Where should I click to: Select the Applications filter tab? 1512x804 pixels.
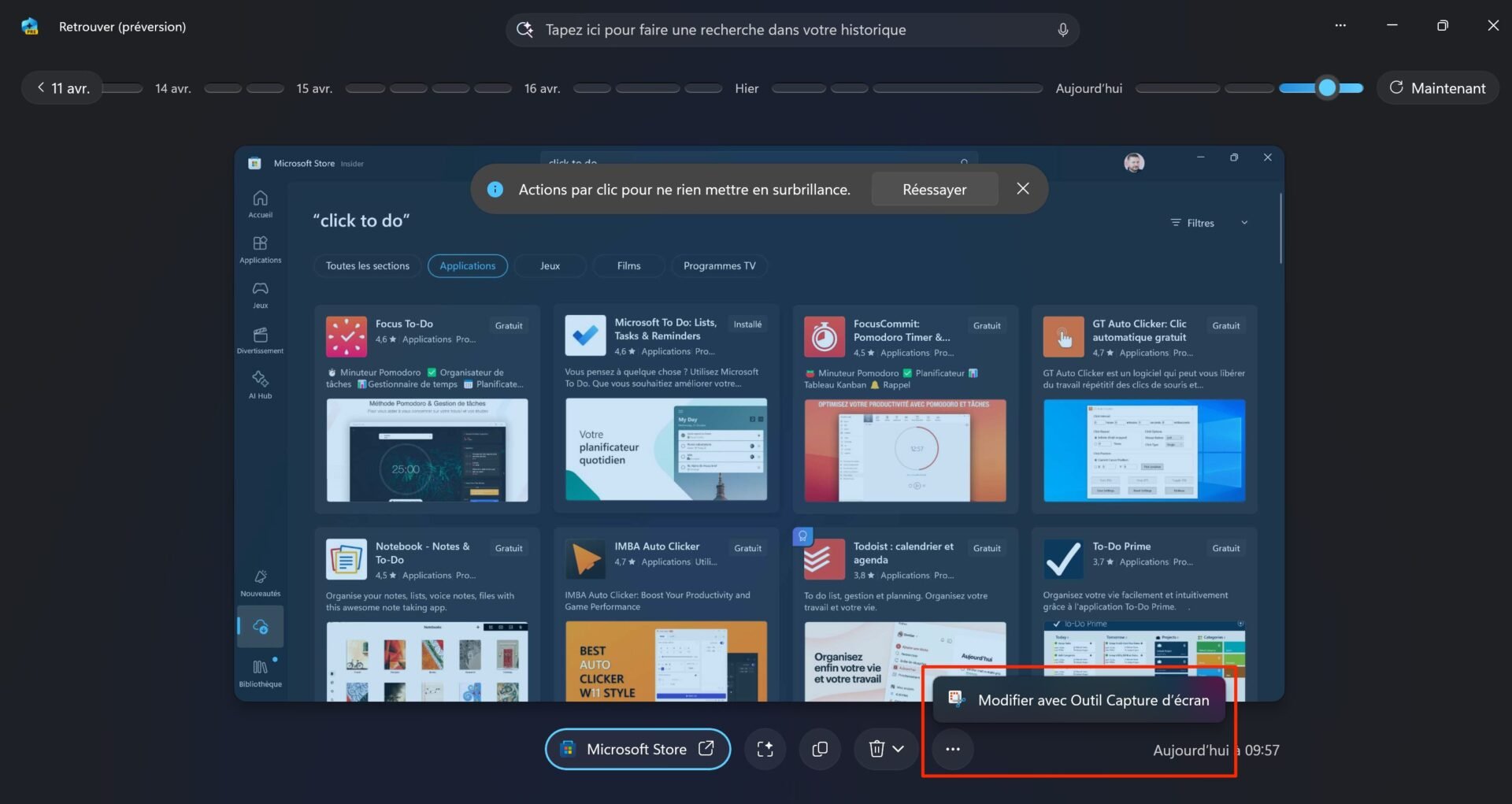tap(467, 266)
